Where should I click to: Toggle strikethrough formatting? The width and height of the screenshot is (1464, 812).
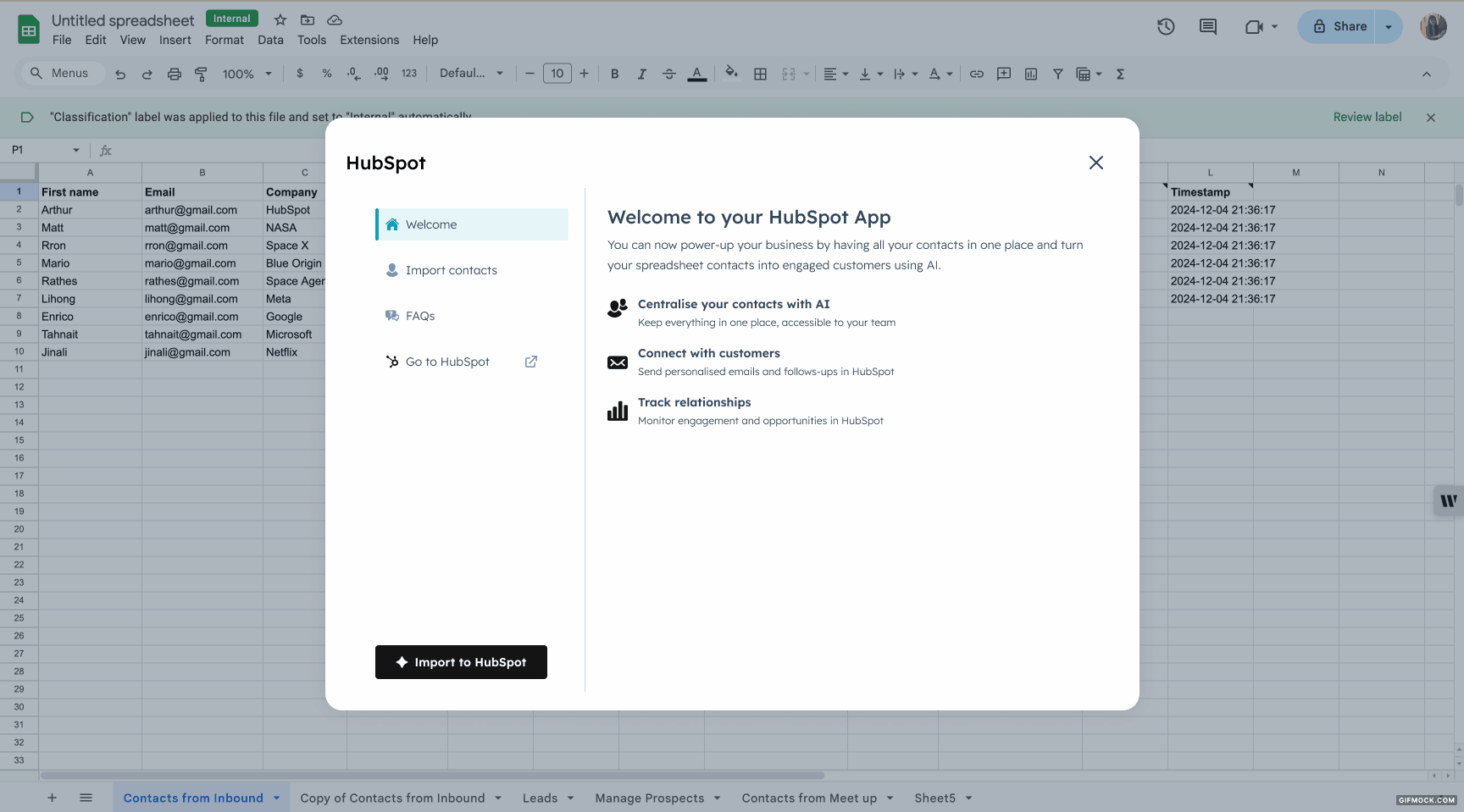coord(669,74)
